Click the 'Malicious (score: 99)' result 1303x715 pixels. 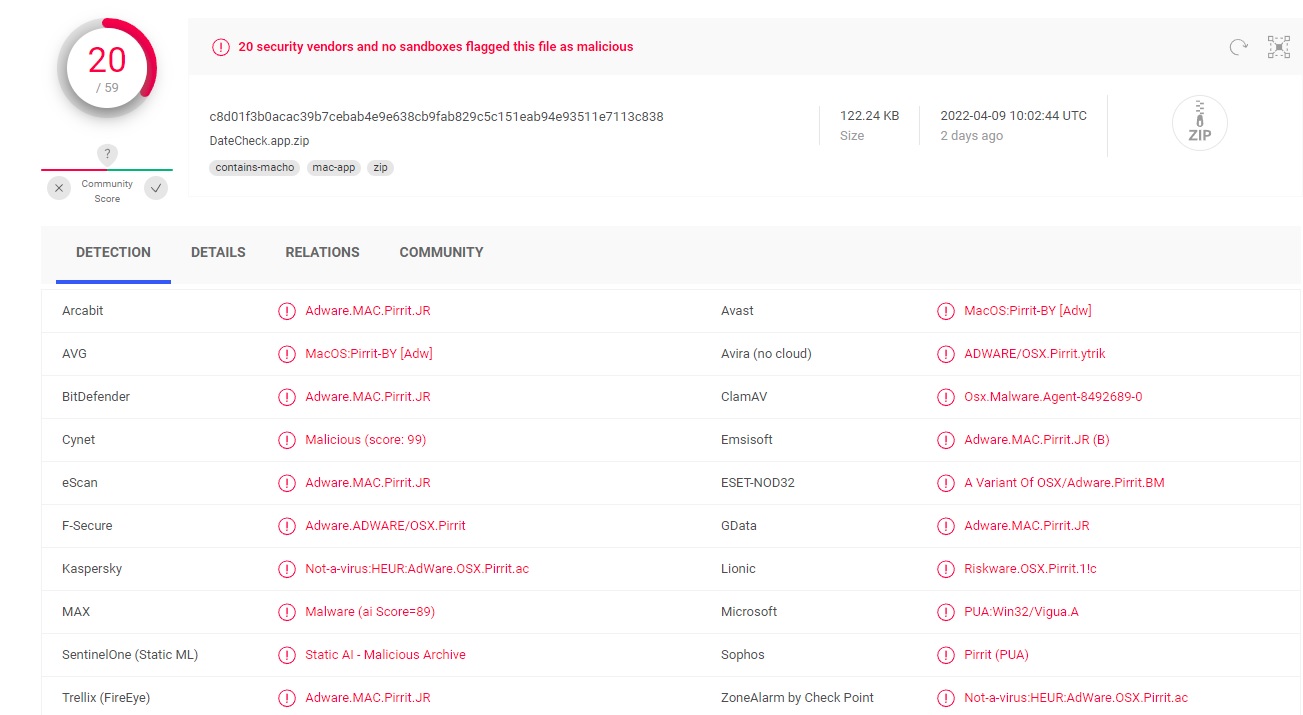coord(366,440)
